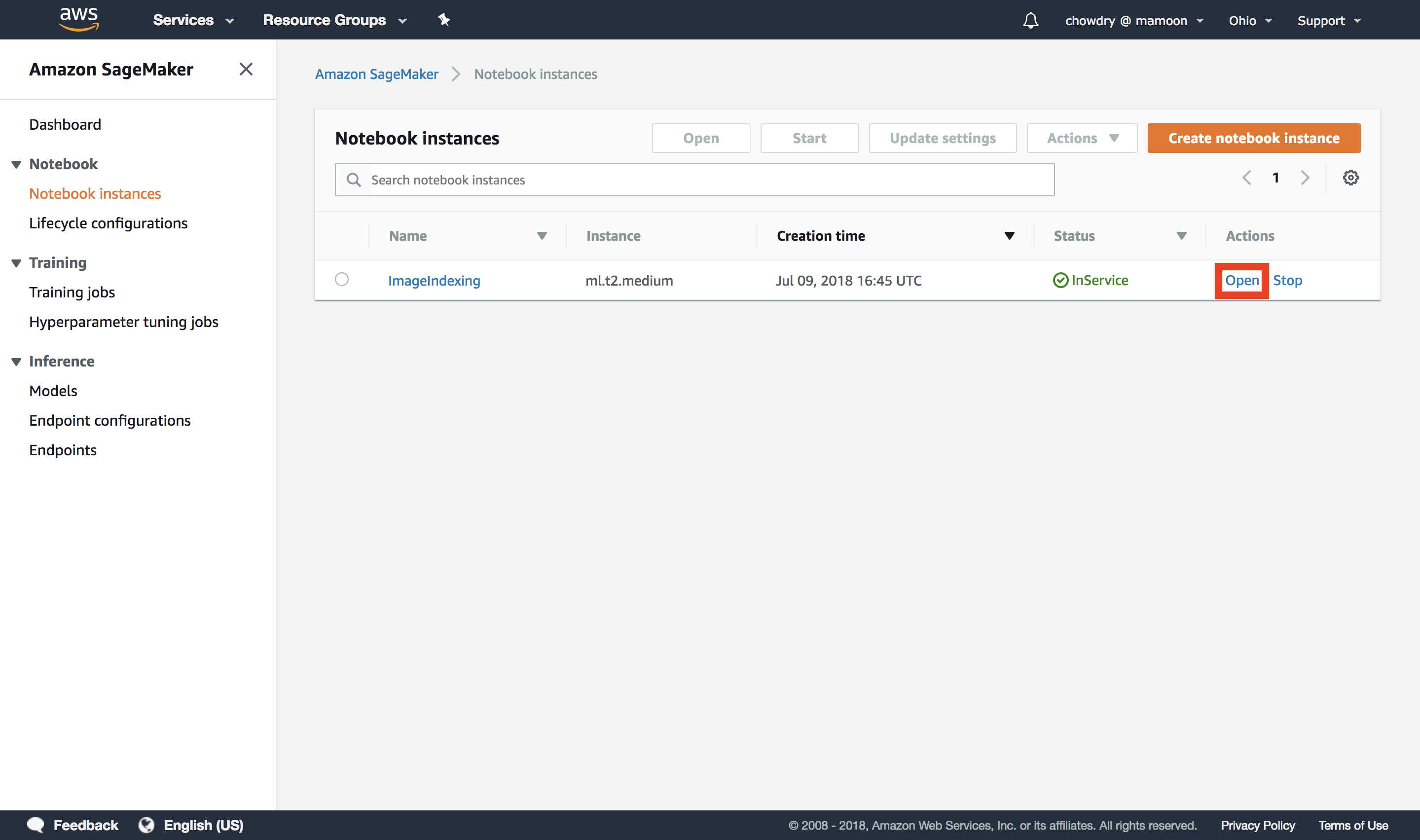Select the ImageIndexing row radio button
The width and height of the screenshot is (1420, 840).
pos(342,280)
